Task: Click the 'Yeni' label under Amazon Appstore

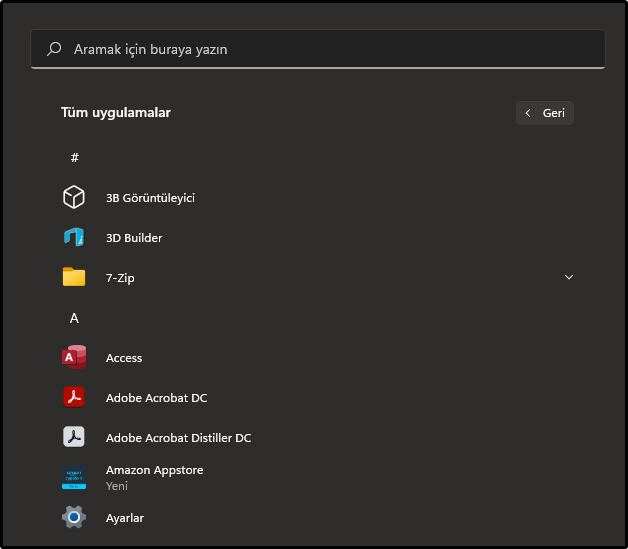Action: 117,486
